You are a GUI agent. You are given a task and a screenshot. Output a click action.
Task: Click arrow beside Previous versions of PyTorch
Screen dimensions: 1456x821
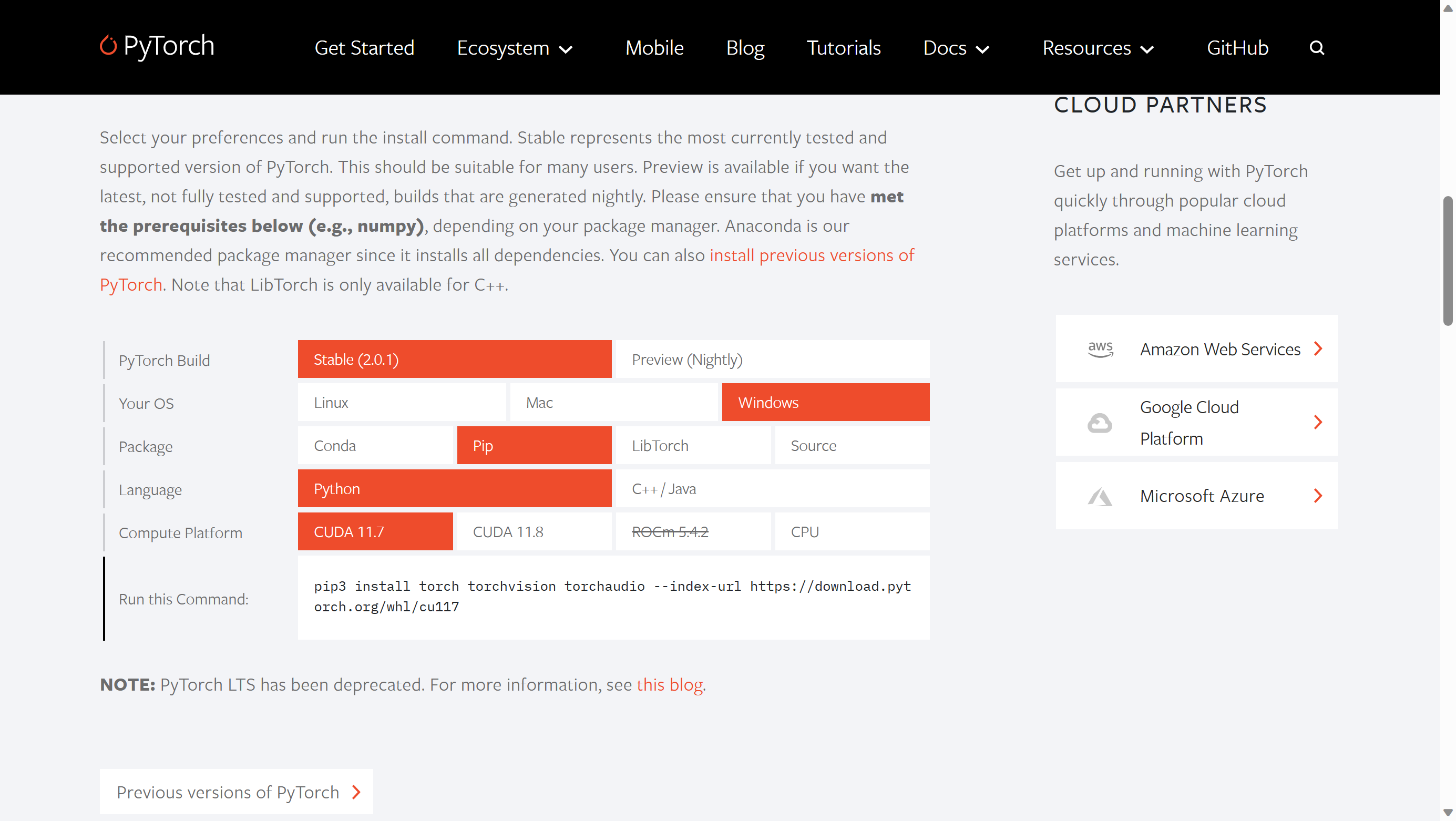point(356,792)
